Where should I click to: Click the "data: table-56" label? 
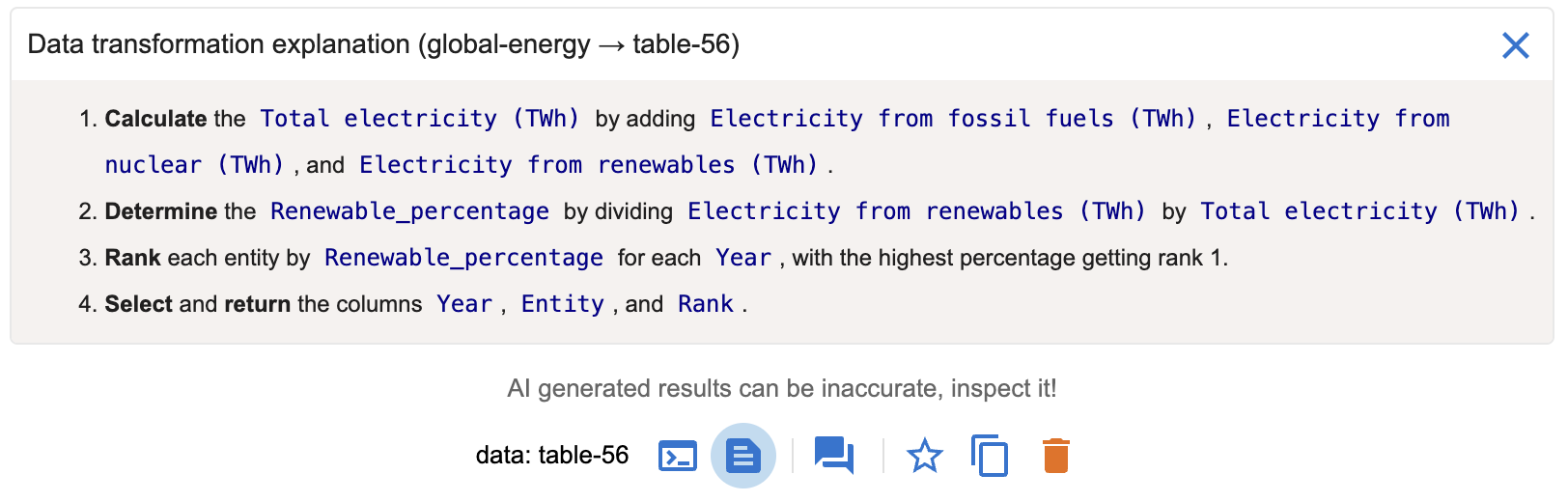(x=551, y=456)
